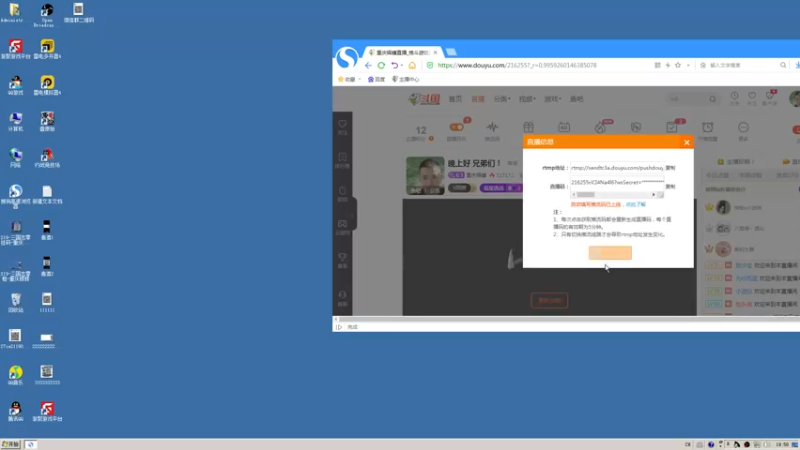Reload the page with green refresh icon
This screenshot has height=450, width=800.
coord(381,65)
